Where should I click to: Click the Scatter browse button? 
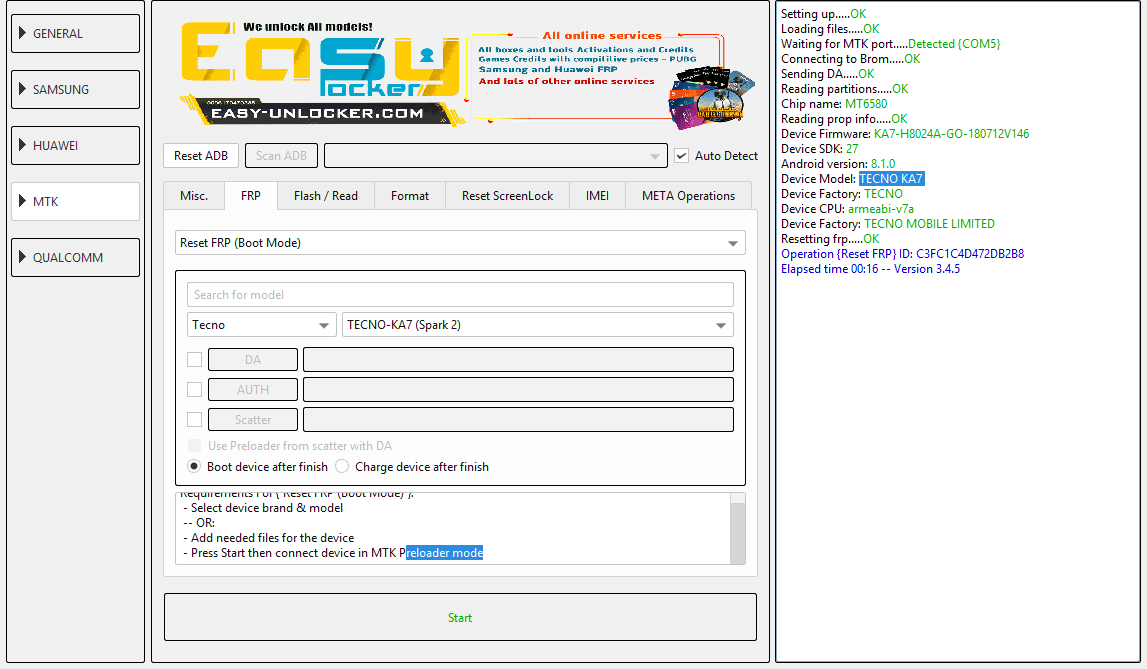click(253, 420)
